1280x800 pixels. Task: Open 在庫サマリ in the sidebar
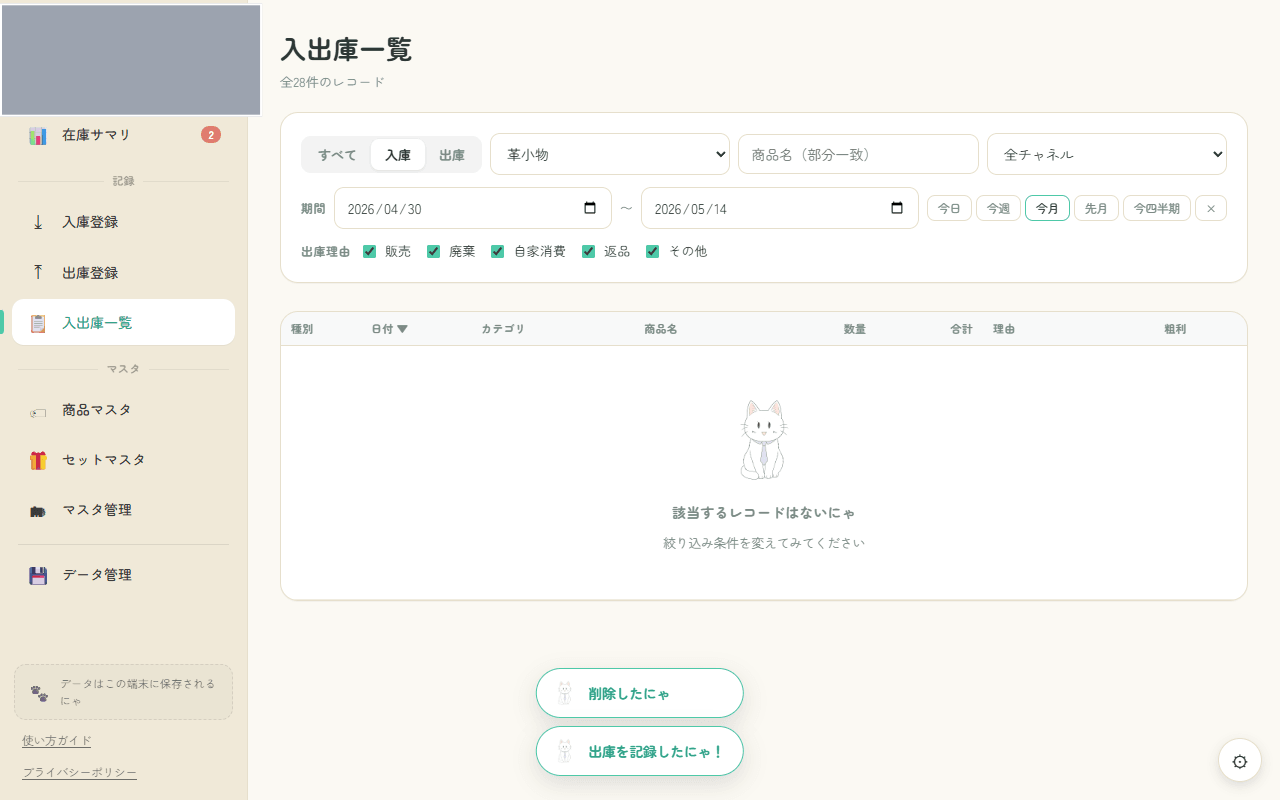[x=124, y=135]
